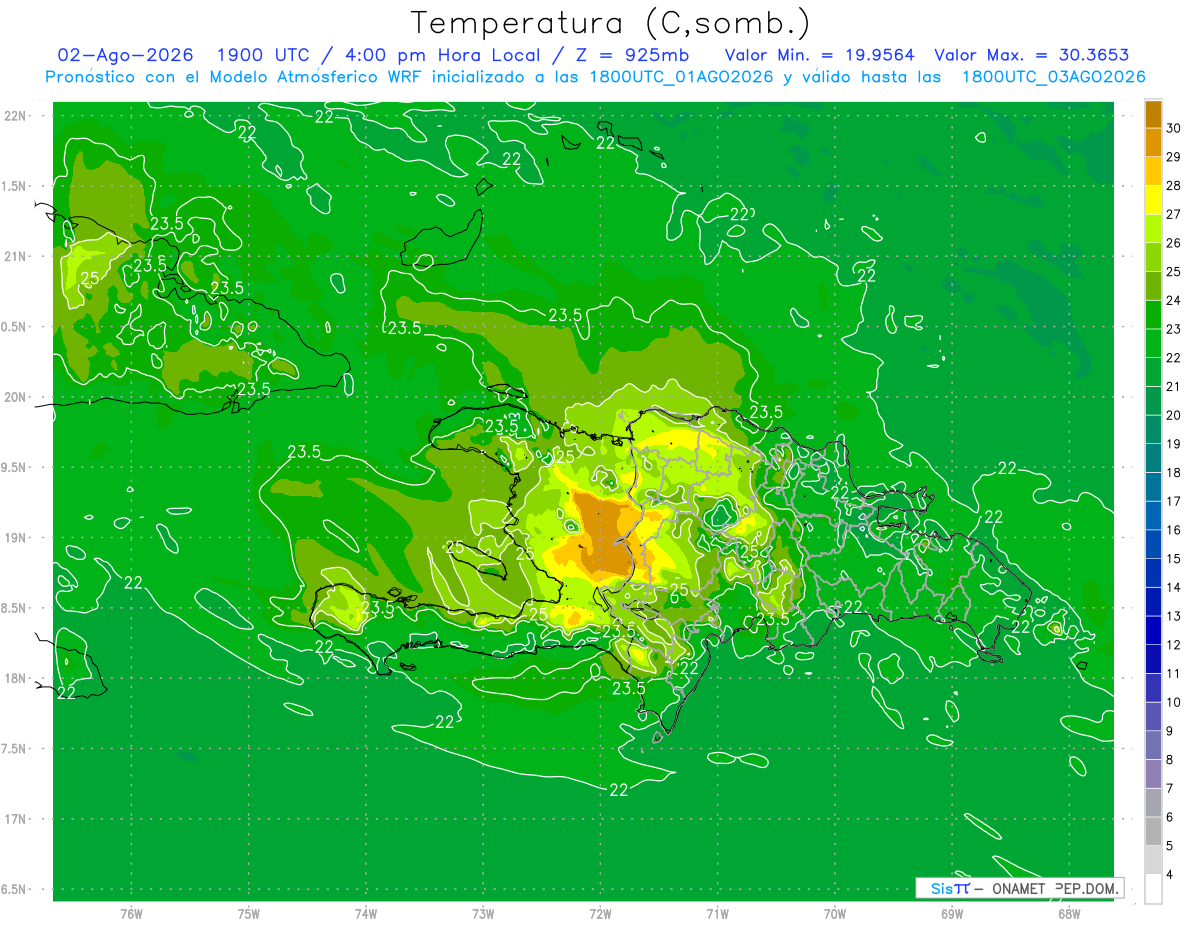Click the "22N" latitude axis label

click(16, 115)
